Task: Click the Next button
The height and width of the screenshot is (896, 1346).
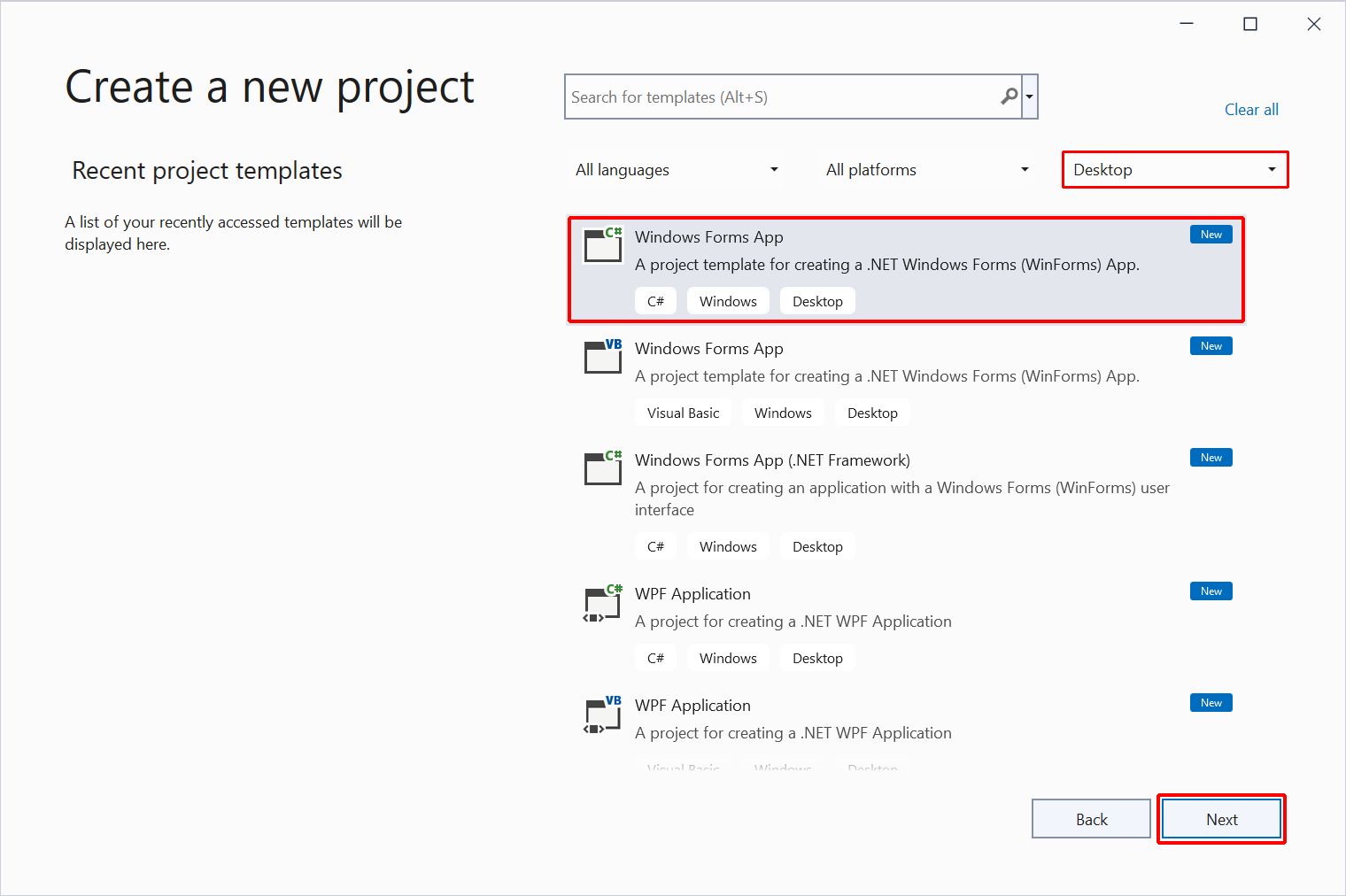Action: click(1221, 819)
